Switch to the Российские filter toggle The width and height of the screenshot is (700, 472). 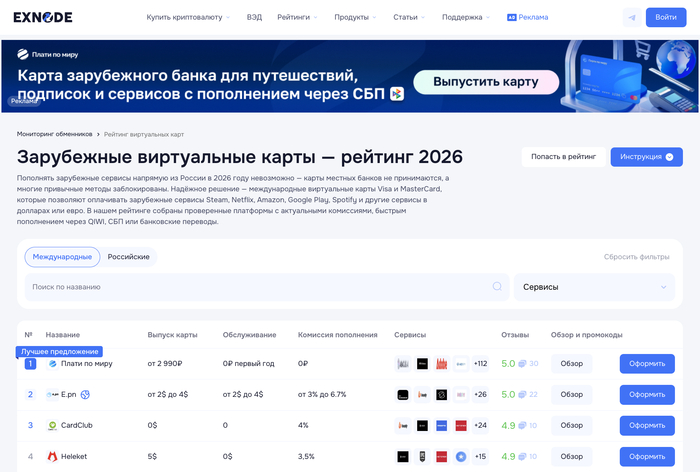point(128,257)
